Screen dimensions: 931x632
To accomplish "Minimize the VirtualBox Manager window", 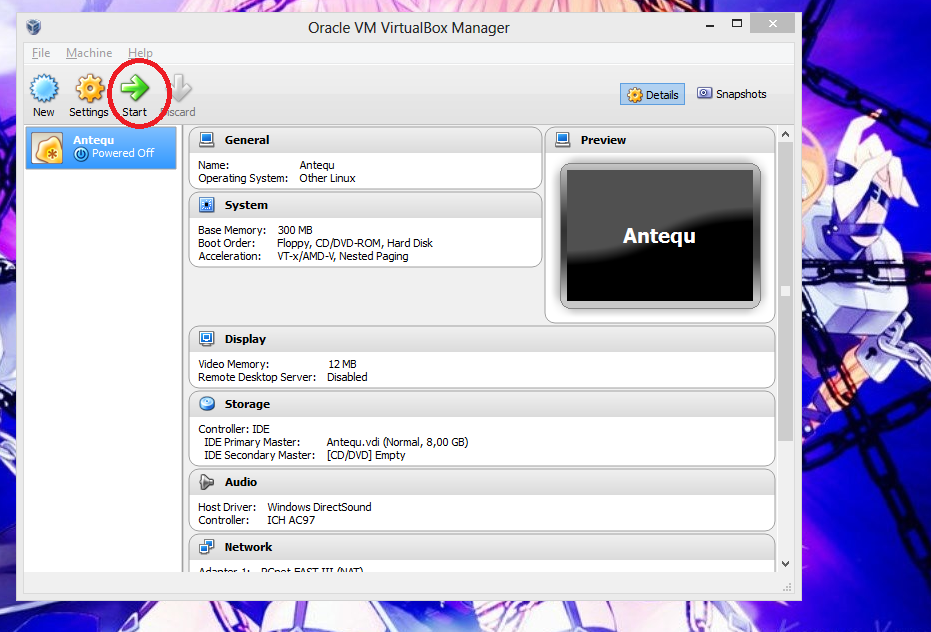I will [710, 25].
